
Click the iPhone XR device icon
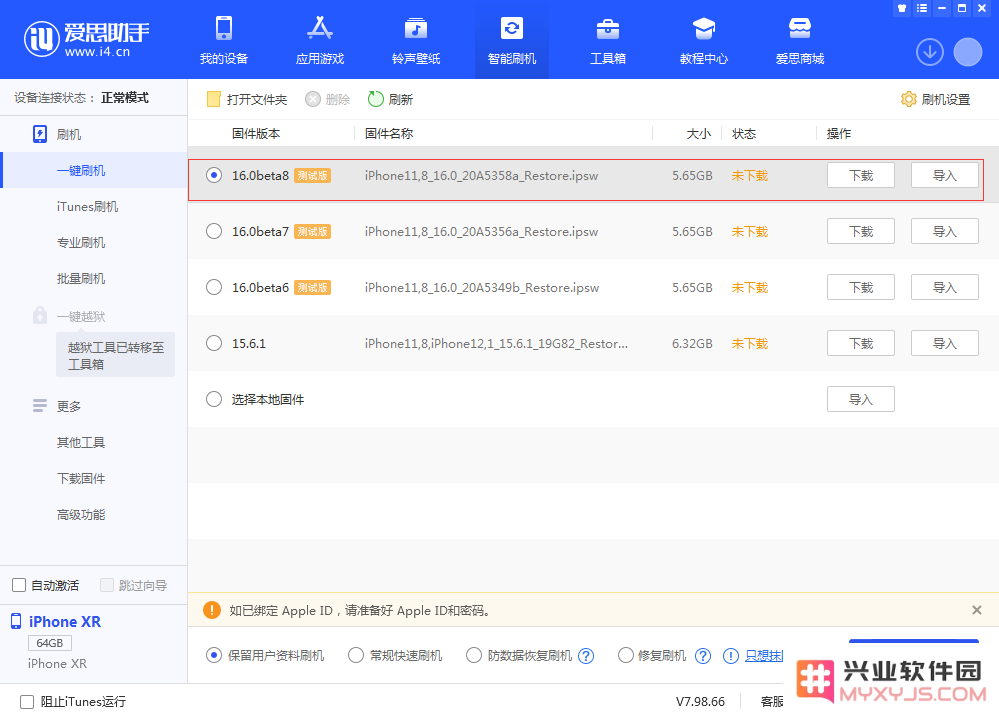click(x=16, y=621)
